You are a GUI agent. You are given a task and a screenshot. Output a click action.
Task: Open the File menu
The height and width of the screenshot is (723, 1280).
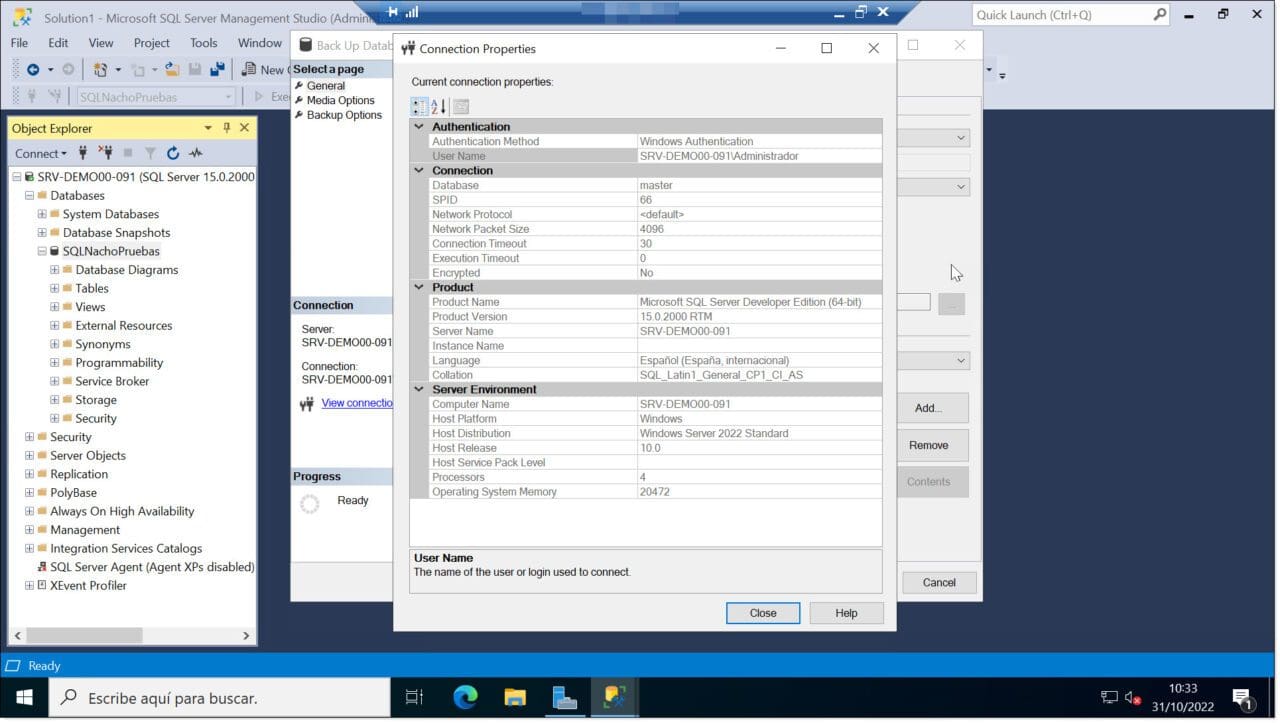point(19,43)
